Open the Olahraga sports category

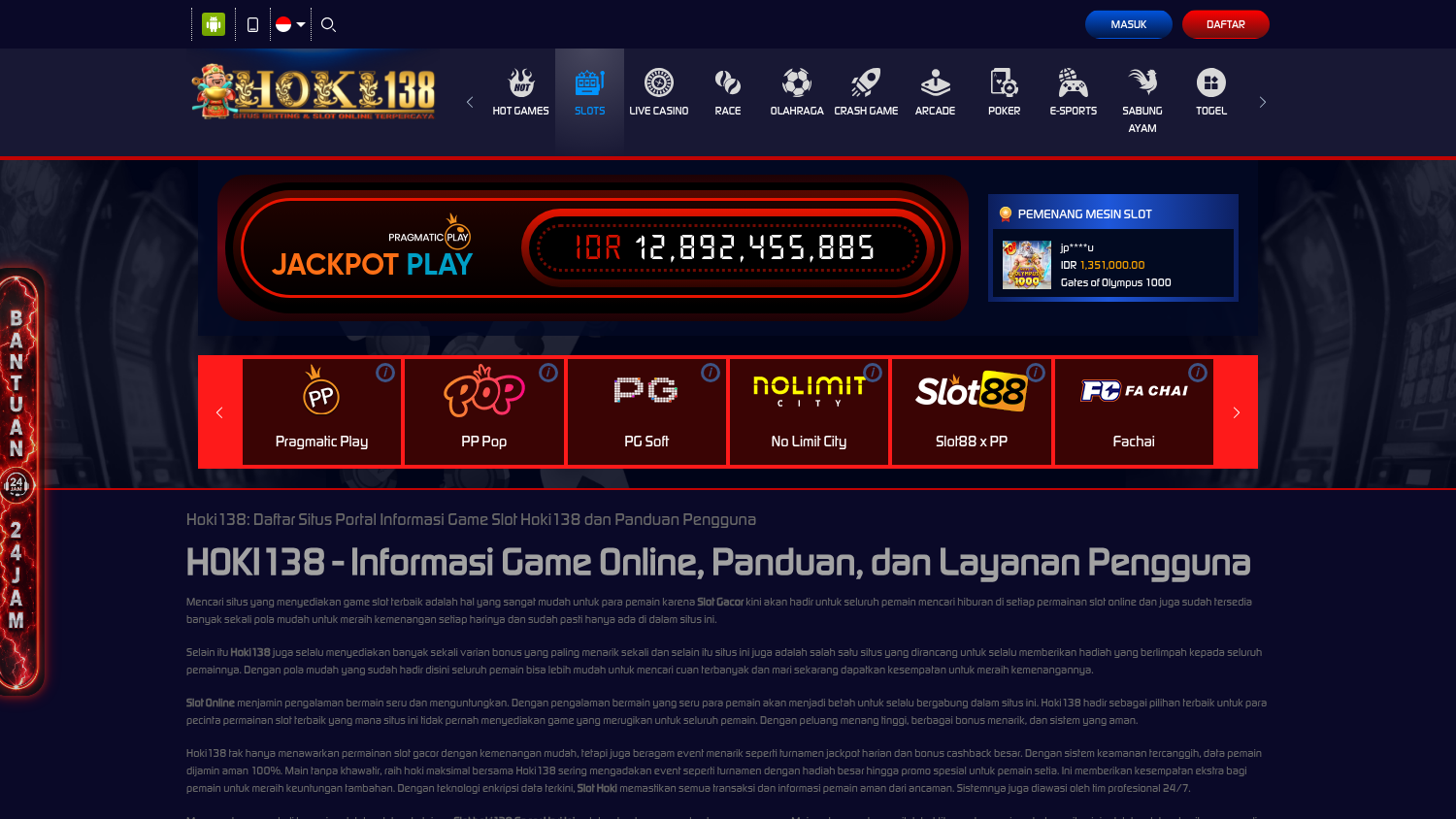click(x=797, y=93)
